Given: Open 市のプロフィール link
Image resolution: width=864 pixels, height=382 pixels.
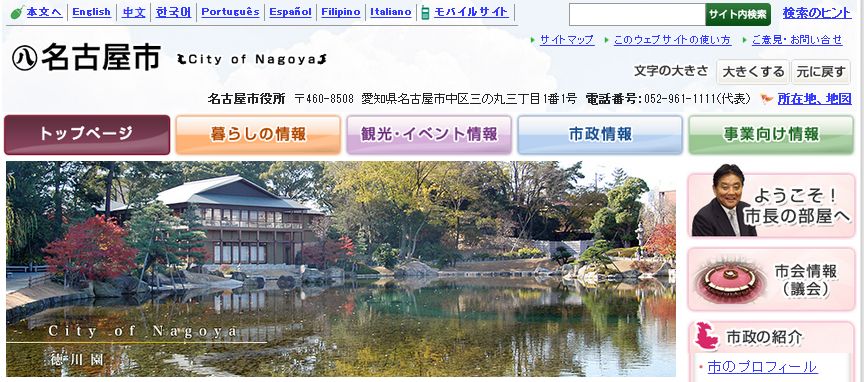Looking at the screenshot, I should pos(762,367).
